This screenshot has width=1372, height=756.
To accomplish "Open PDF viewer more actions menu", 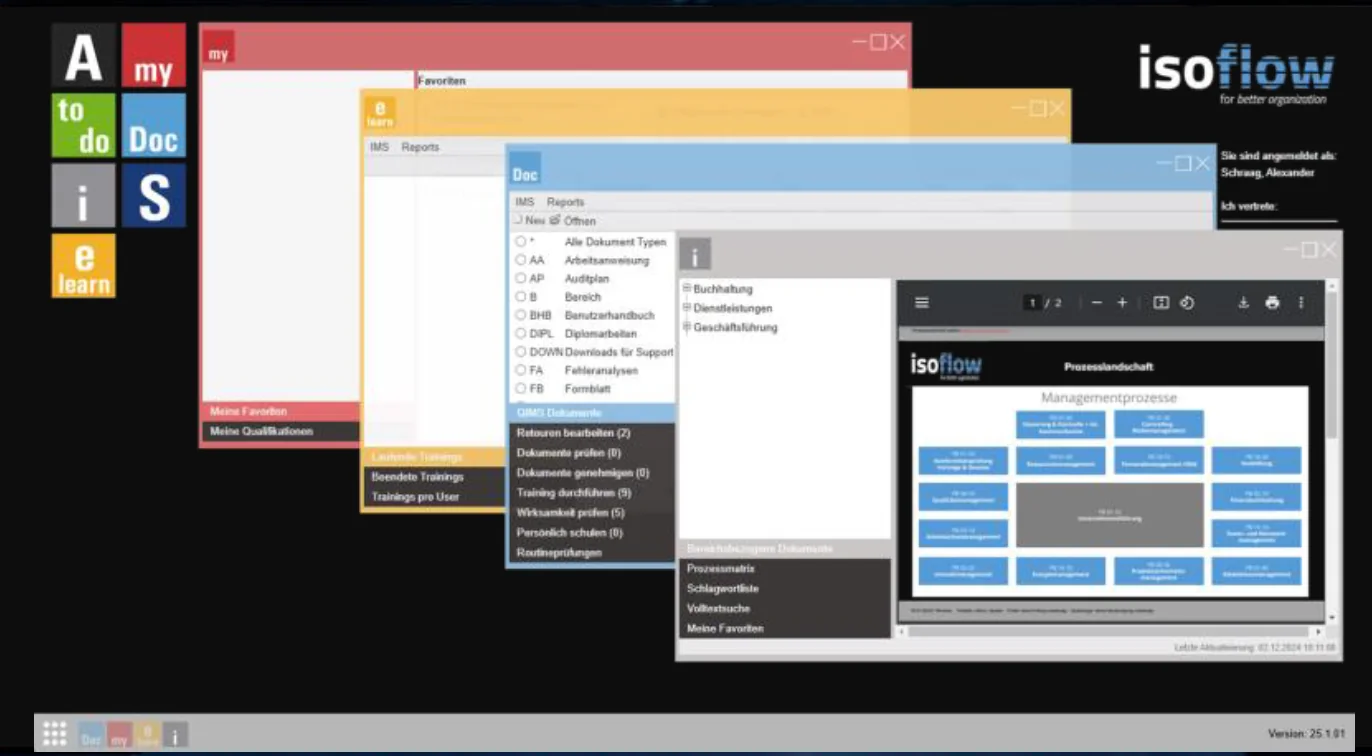I will tap(1301, 303).
